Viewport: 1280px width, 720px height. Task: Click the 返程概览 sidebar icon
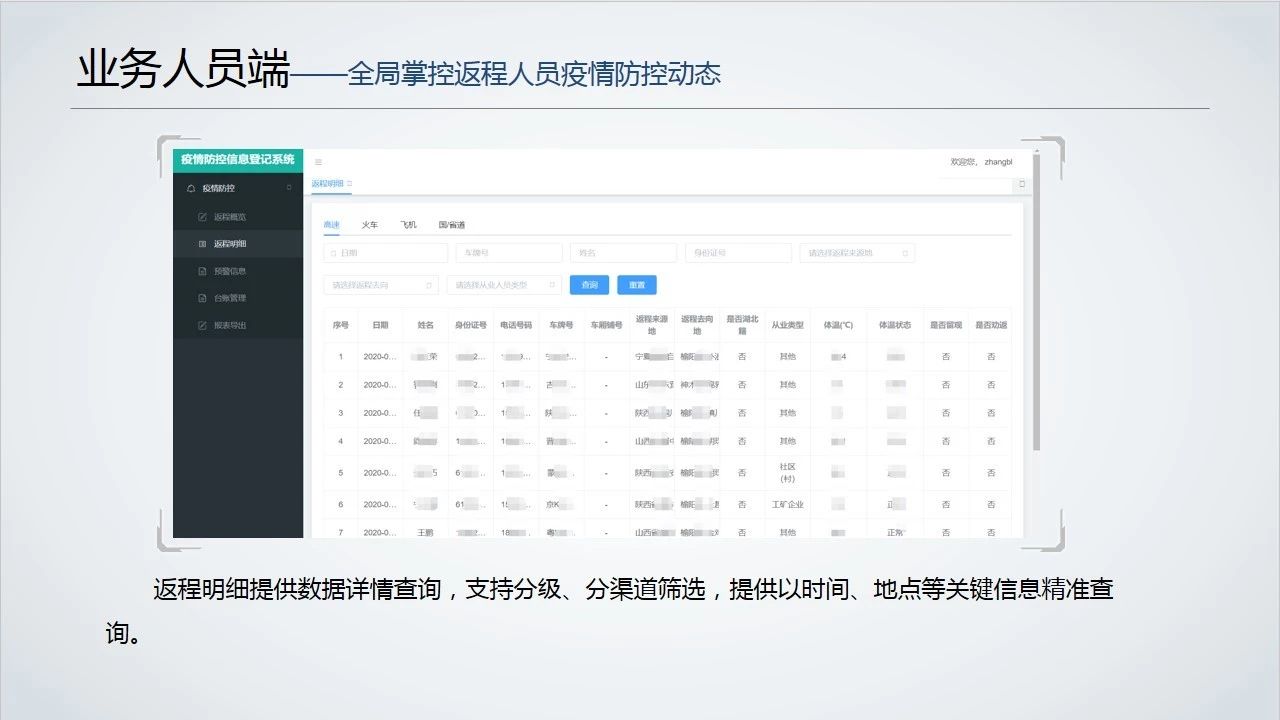203,217
